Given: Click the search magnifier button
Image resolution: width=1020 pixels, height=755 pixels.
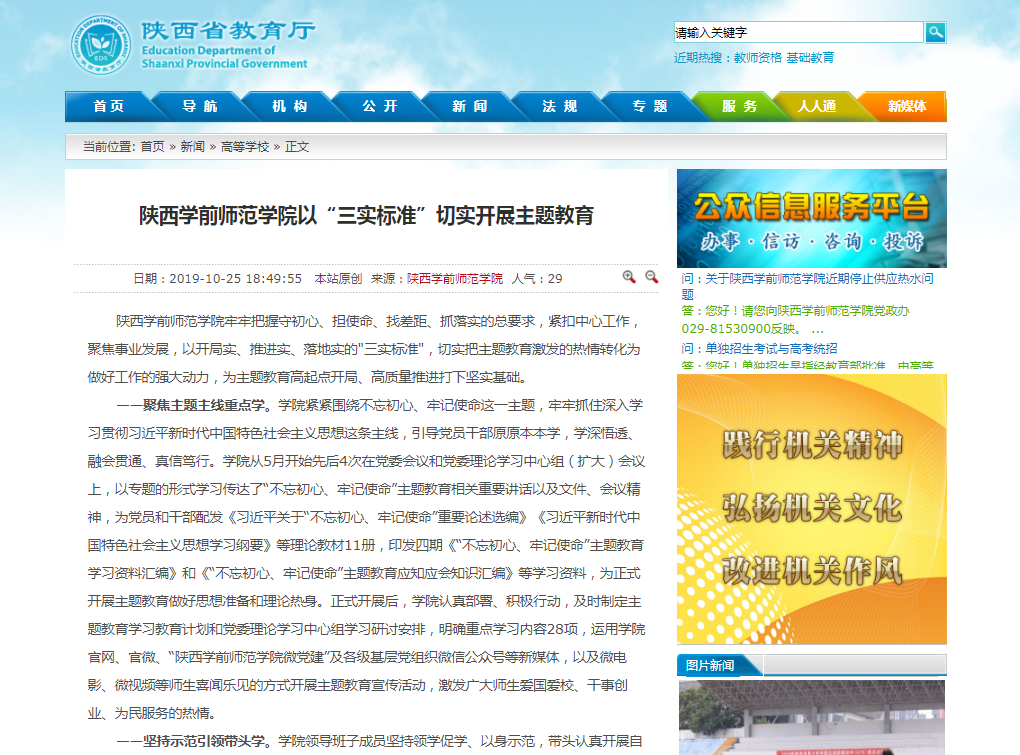Looking at the screenshot, I should click(935, 33).
